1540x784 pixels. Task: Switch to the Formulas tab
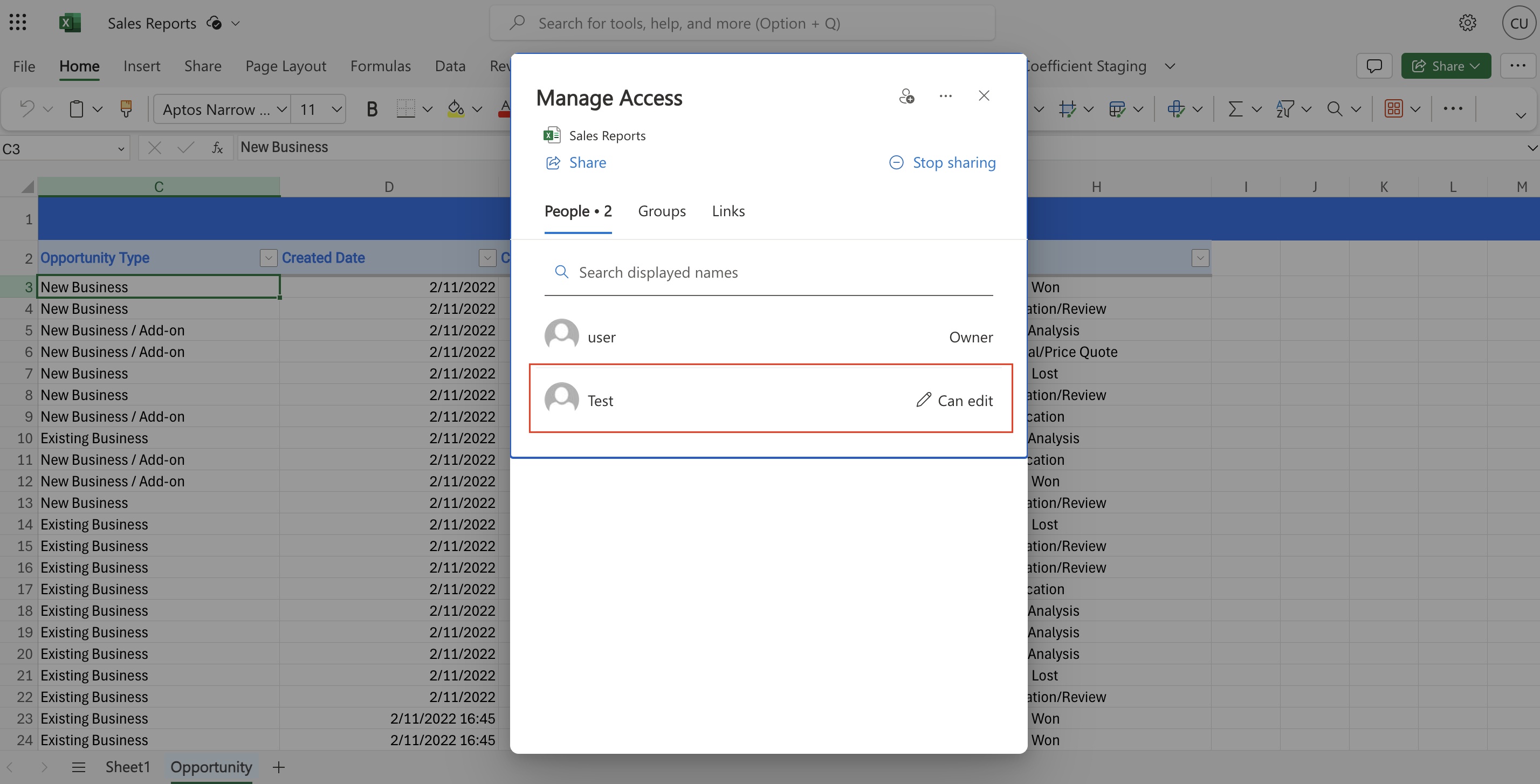point(380,66)
